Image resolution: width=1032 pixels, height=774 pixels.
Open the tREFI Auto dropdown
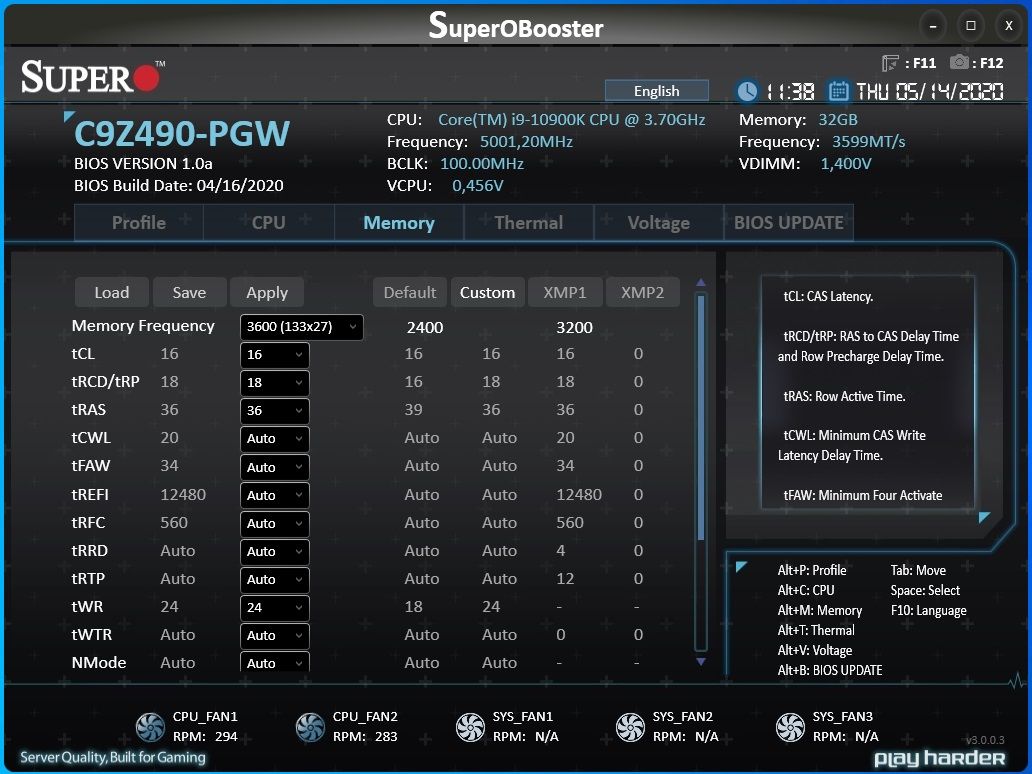tap(274, 496)
